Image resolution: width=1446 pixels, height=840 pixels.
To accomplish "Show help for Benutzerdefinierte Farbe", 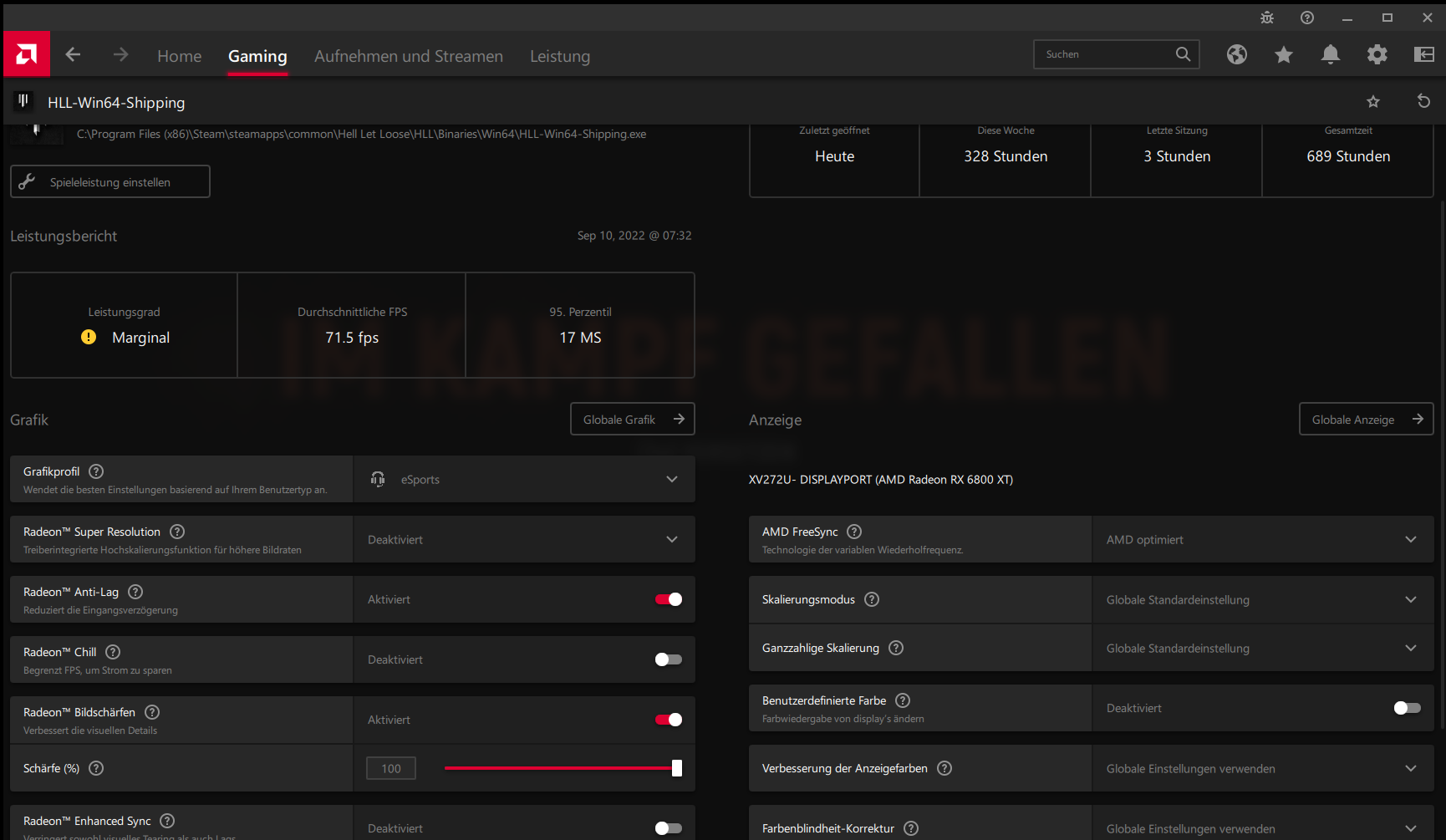I will tap(903, 700).
